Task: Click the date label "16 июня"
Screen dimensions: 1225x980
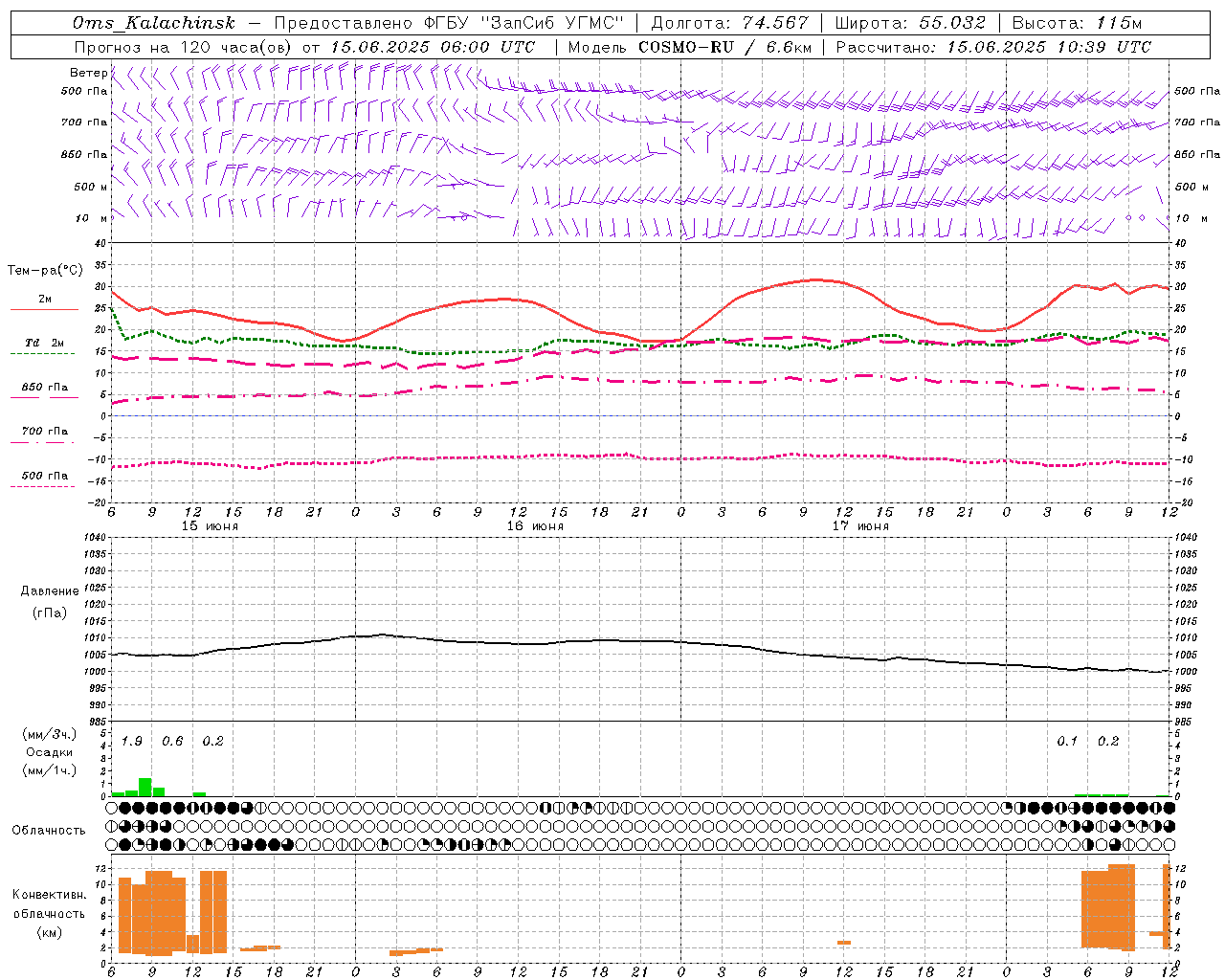Action: click(x=535, y=526)
